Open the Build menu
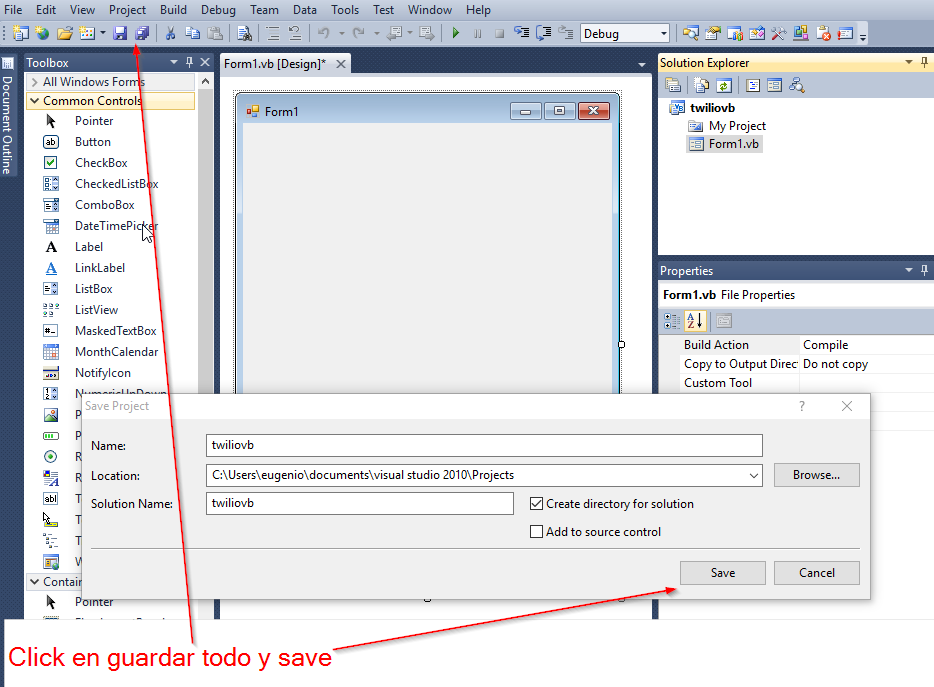934x687 pixels. [173, 10]
